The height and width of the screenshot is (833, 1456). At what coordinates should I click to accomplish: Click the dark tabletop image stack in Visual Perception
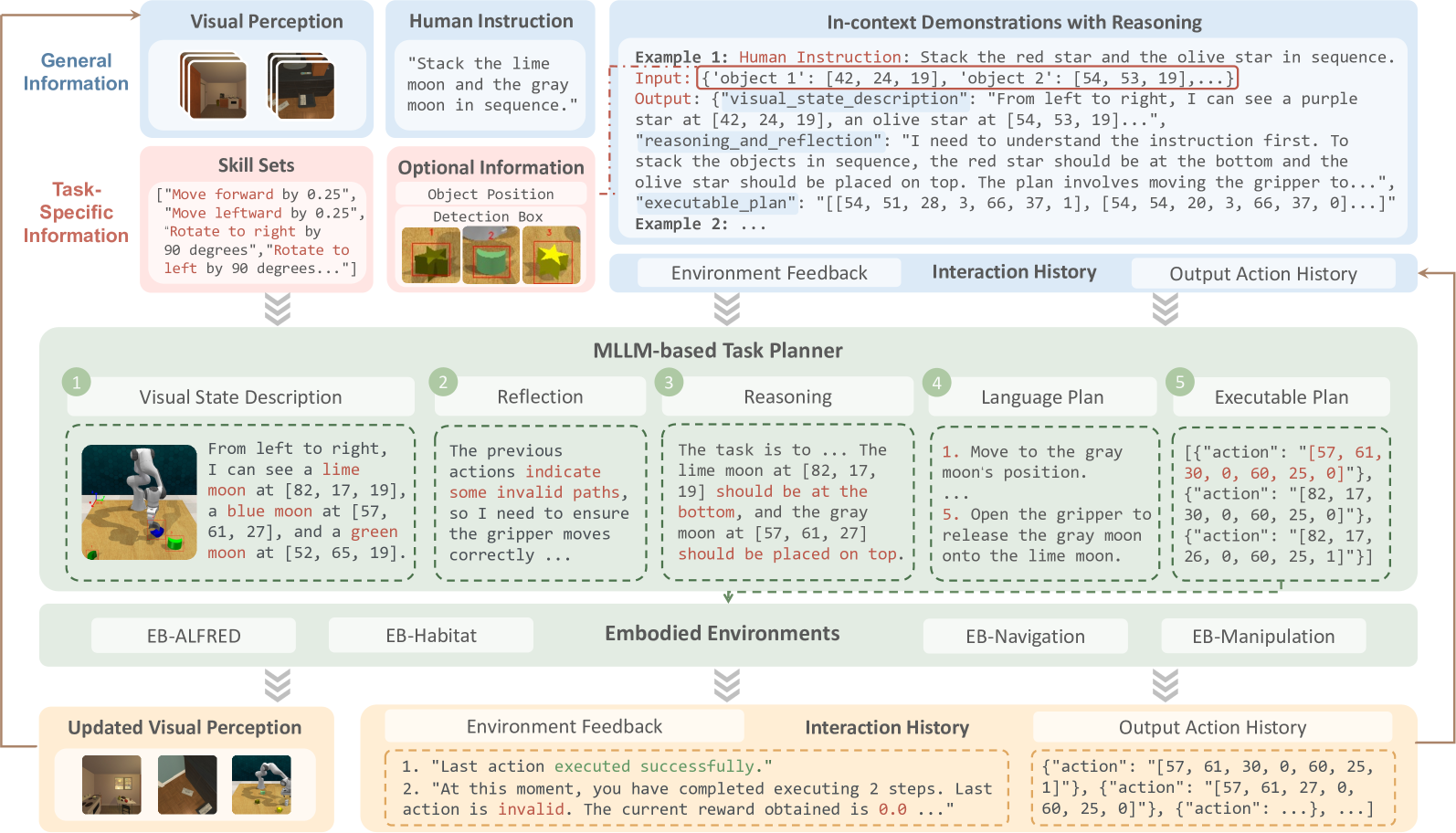pos(301,85)
